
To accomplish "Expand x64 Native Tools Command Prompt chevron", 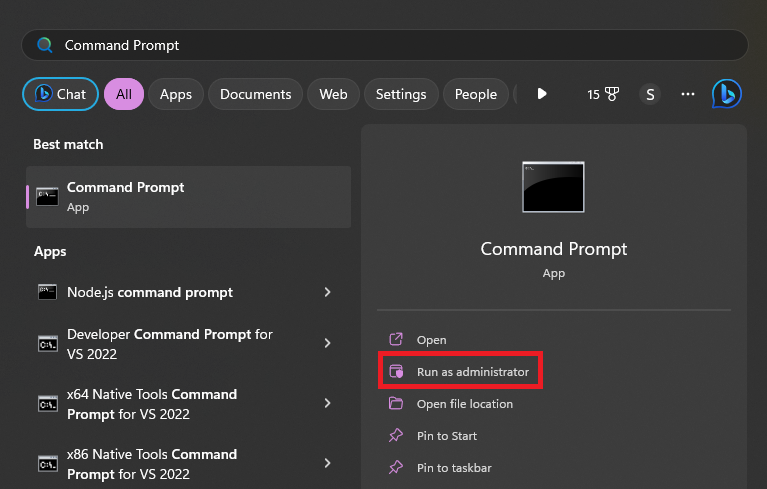I will [328, 403].
